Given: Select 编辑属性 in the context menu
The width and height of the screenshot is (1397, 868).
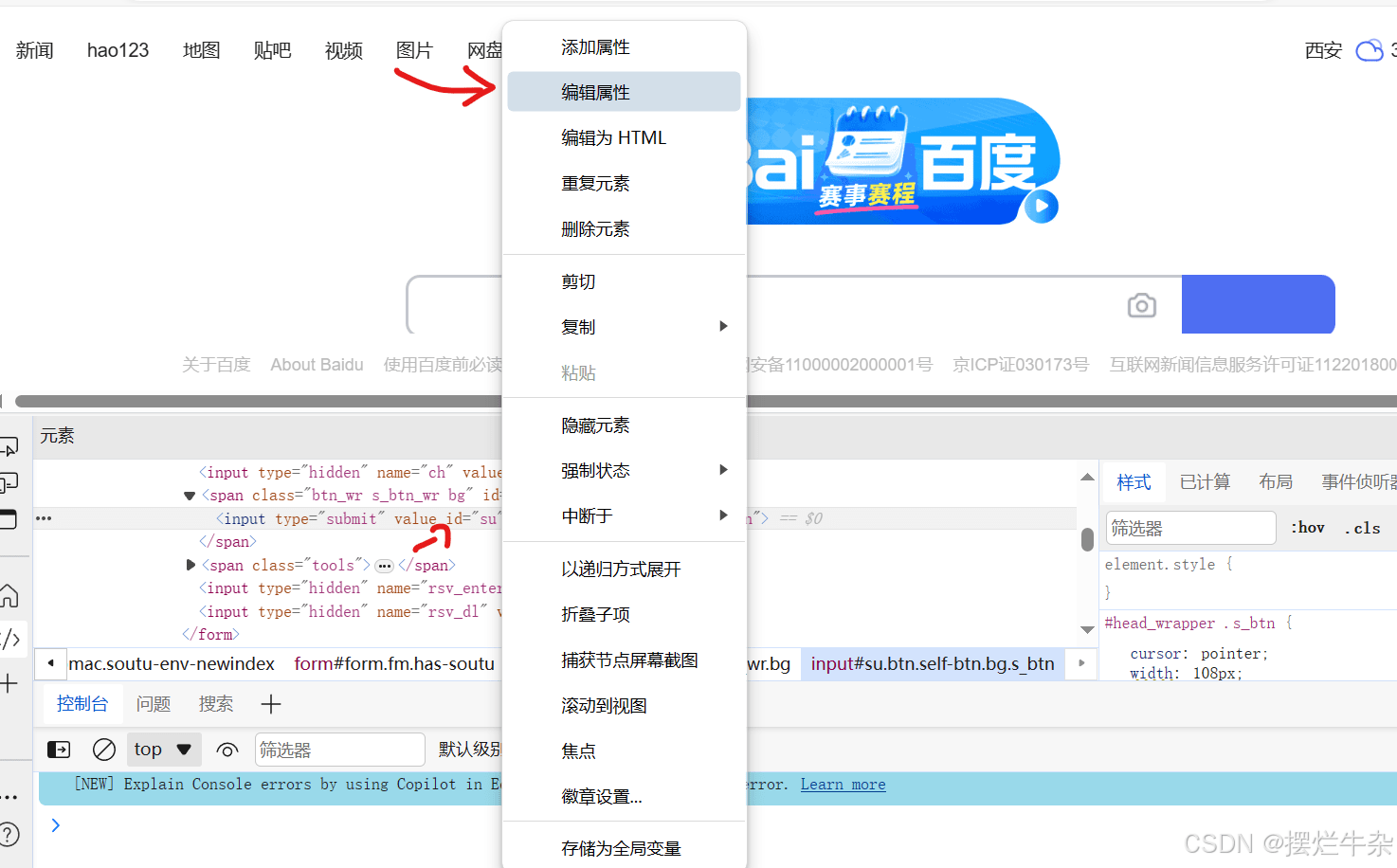Looking at the screenshot, I should pyautogui.click(x=624, y=92).
